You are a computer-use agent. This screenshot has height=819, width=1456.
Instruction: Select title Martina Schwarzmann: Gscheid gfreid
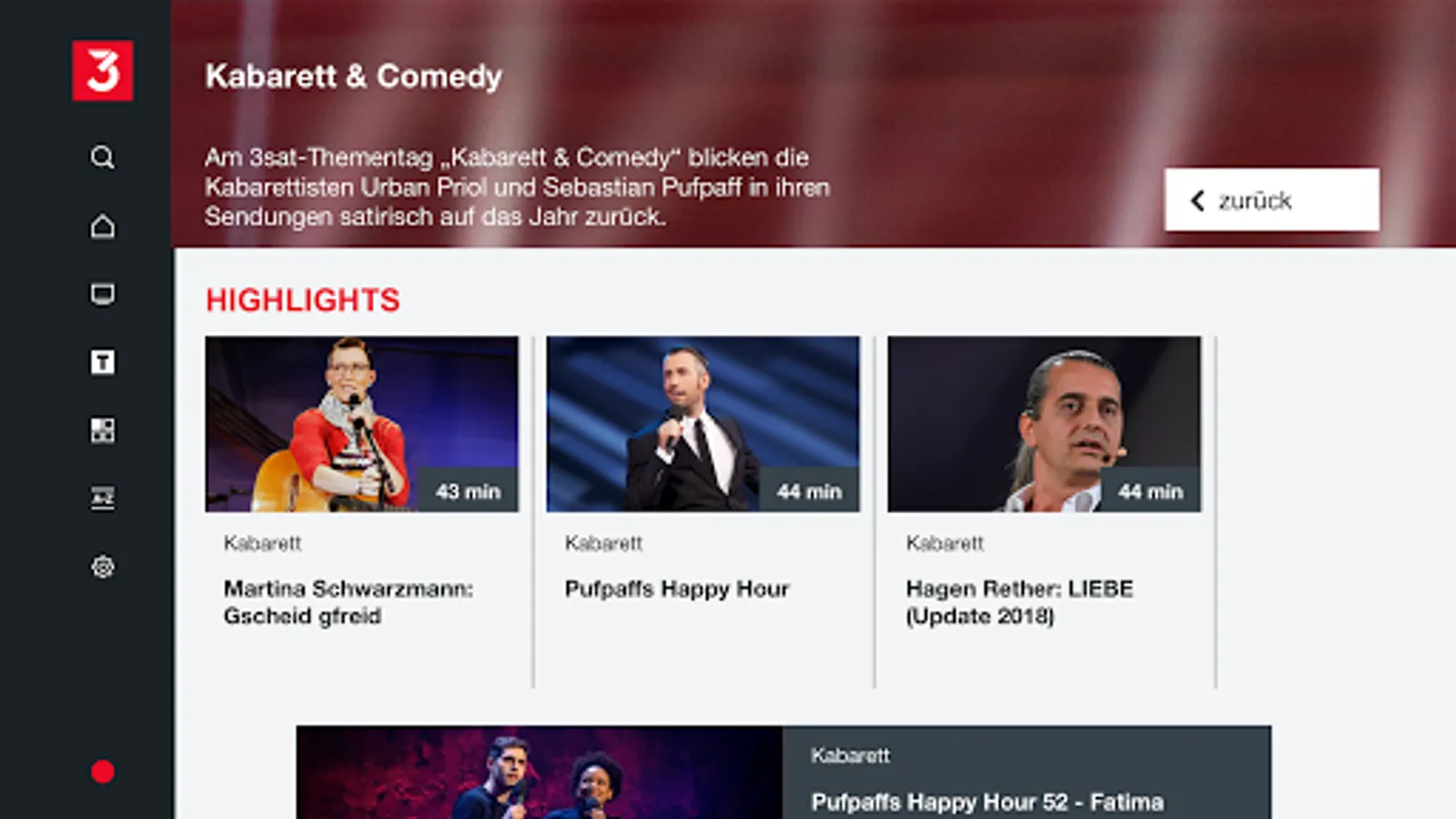pos(349,602)
